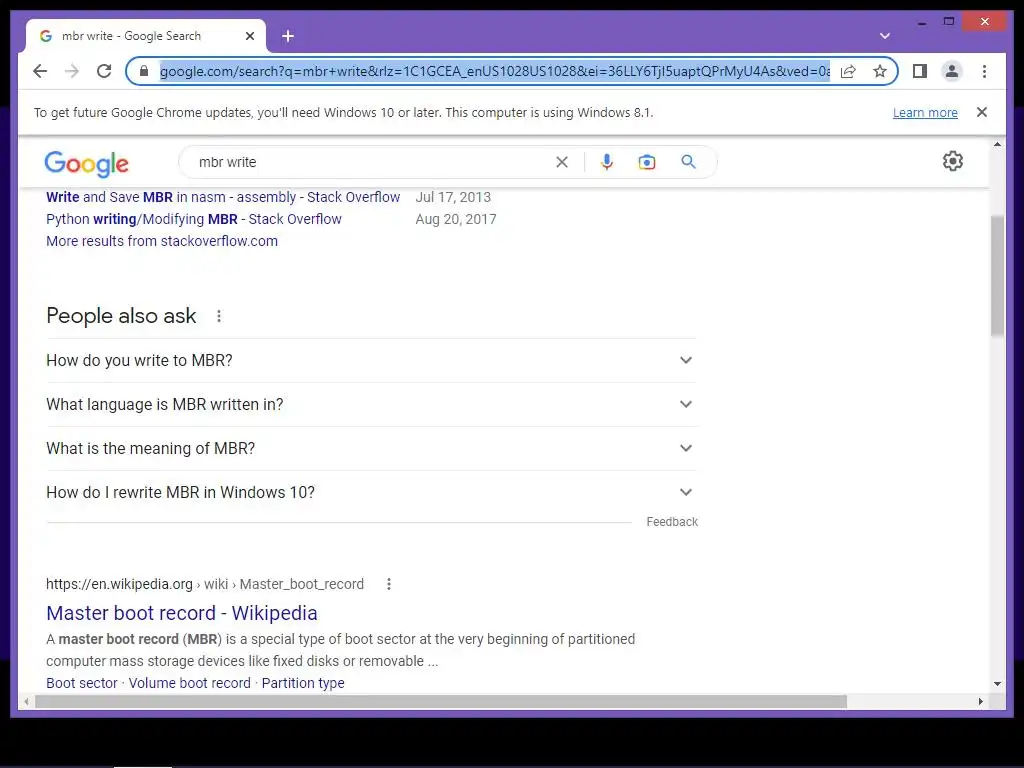Bookmark this page with the star icon

(880, 71)
